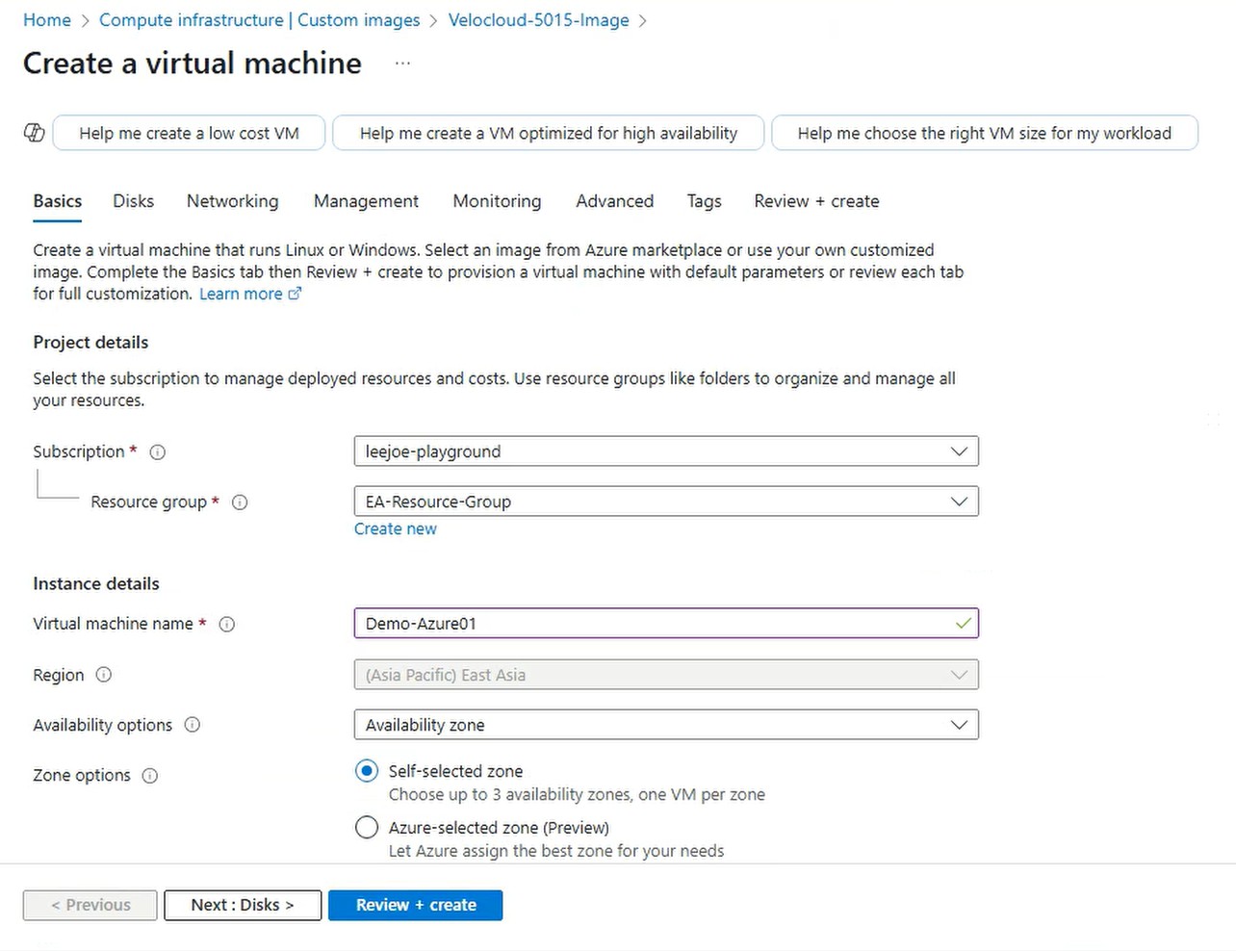Switch to the Basics tab
1236x952 pixels.
coord(58,201)
